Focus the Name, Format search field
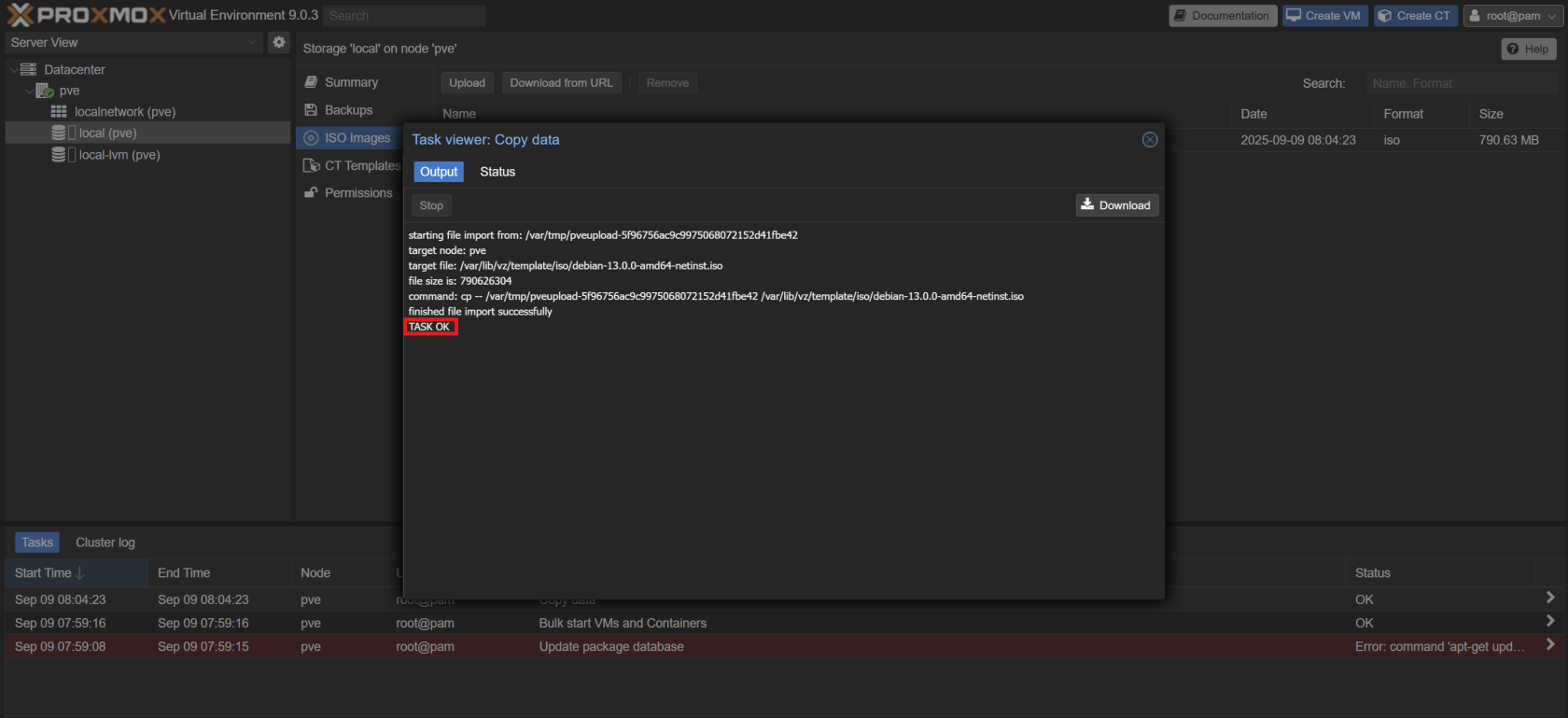Image resolution: width=1568 pixels, height=718 pixels. pyautogui.click(x=1461, y=83)
